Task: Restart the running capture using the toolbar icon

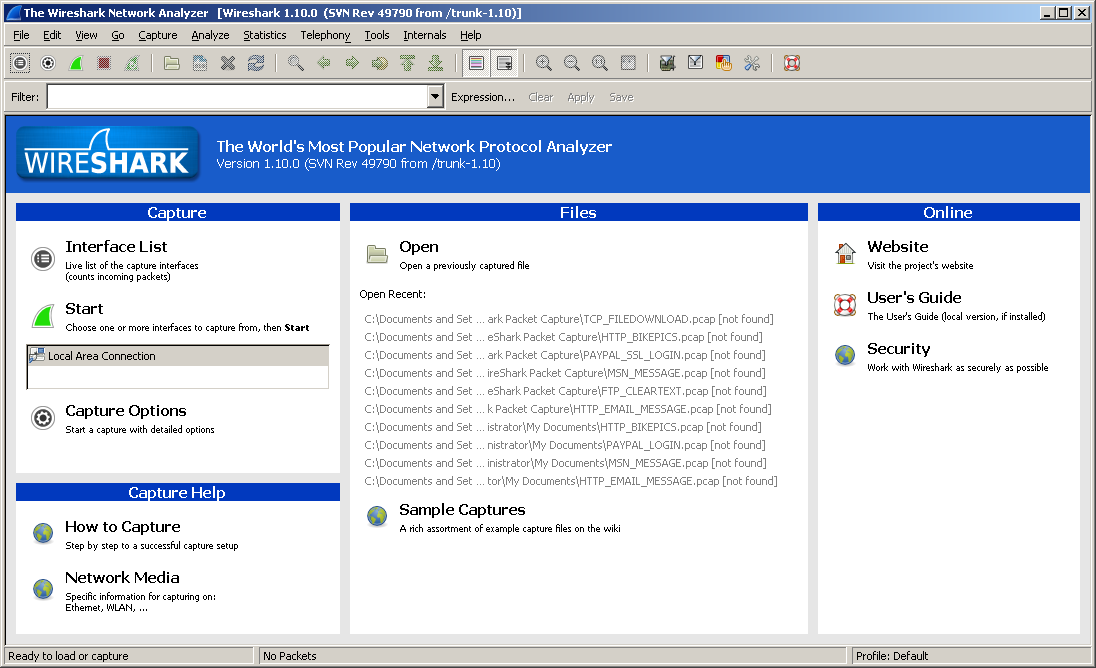Action: [x=132, y=64]
